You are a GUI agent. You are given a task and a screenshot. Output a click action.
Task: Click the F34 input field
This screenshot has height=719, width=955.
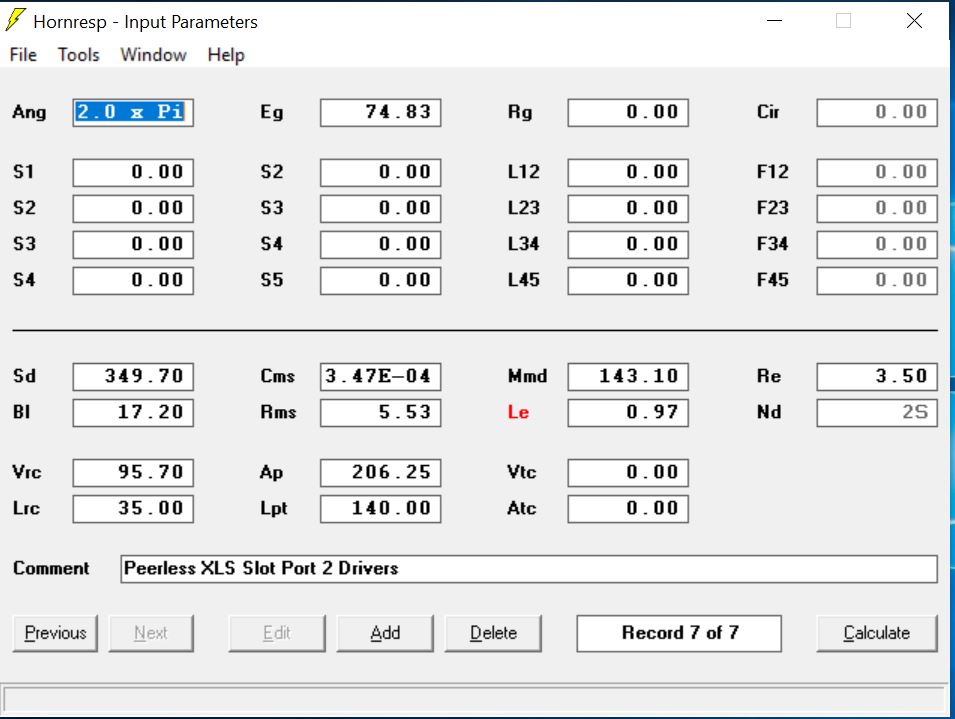click(877, 244)
